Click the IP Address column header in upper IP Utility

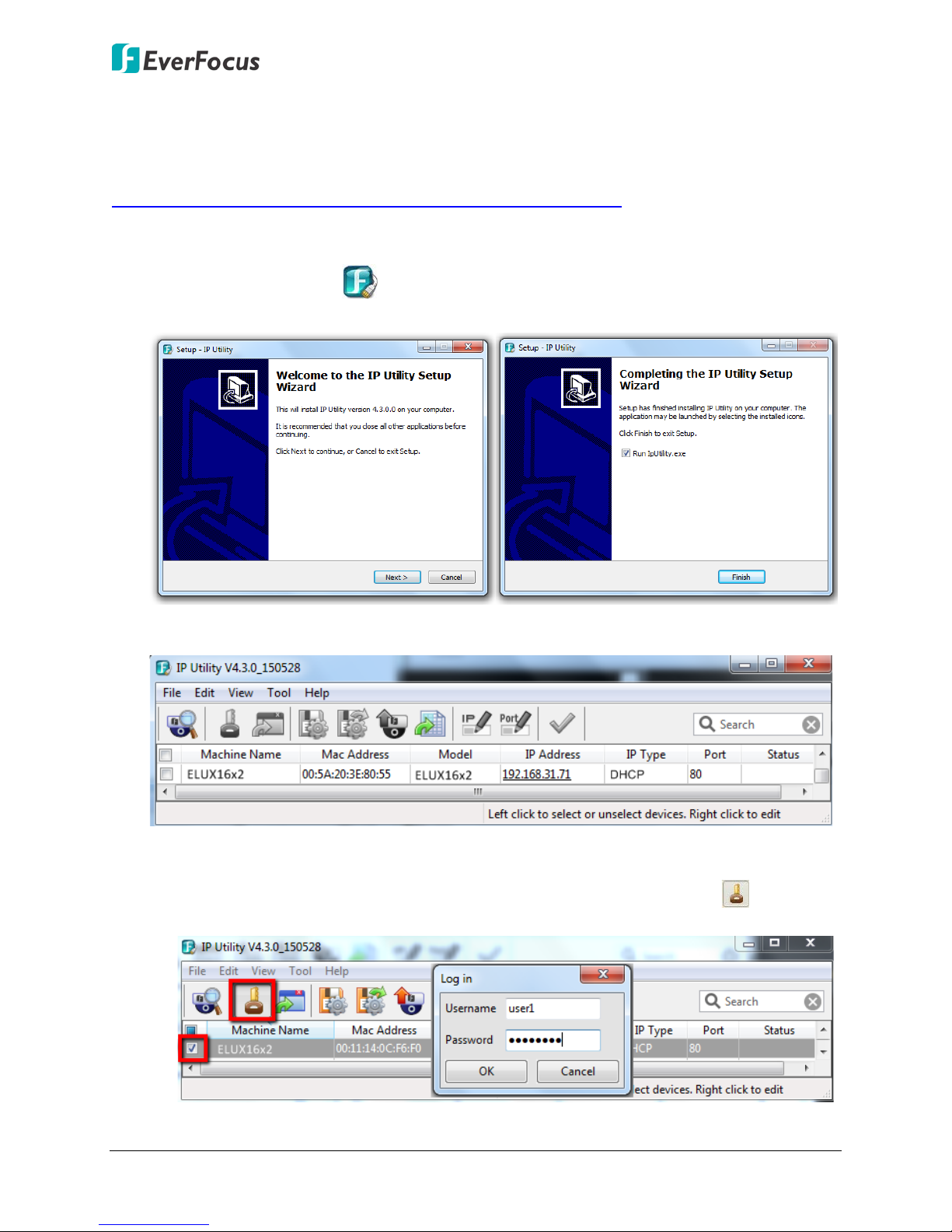tap(553, 754)
